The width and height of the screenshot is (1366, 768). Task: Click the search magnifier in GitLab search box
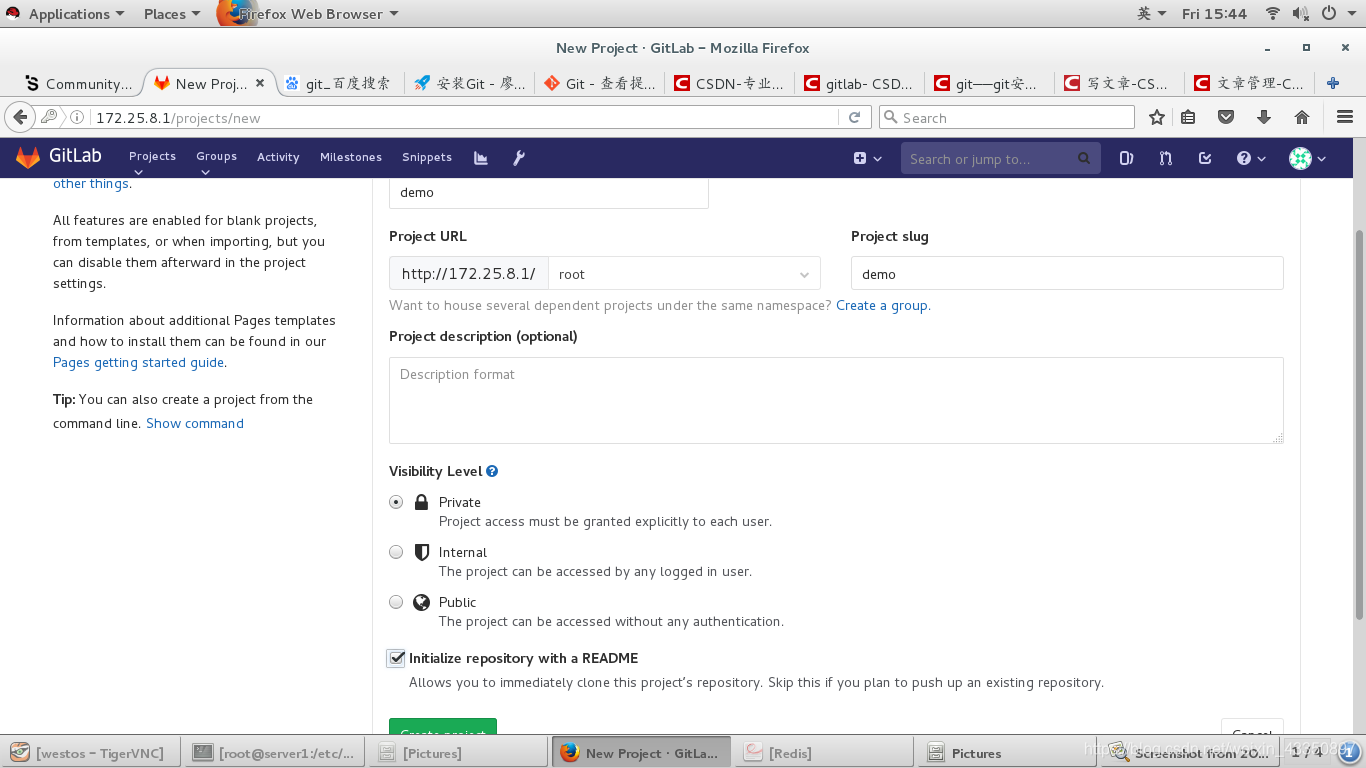pyautogui.click(x=1084, y=158)
